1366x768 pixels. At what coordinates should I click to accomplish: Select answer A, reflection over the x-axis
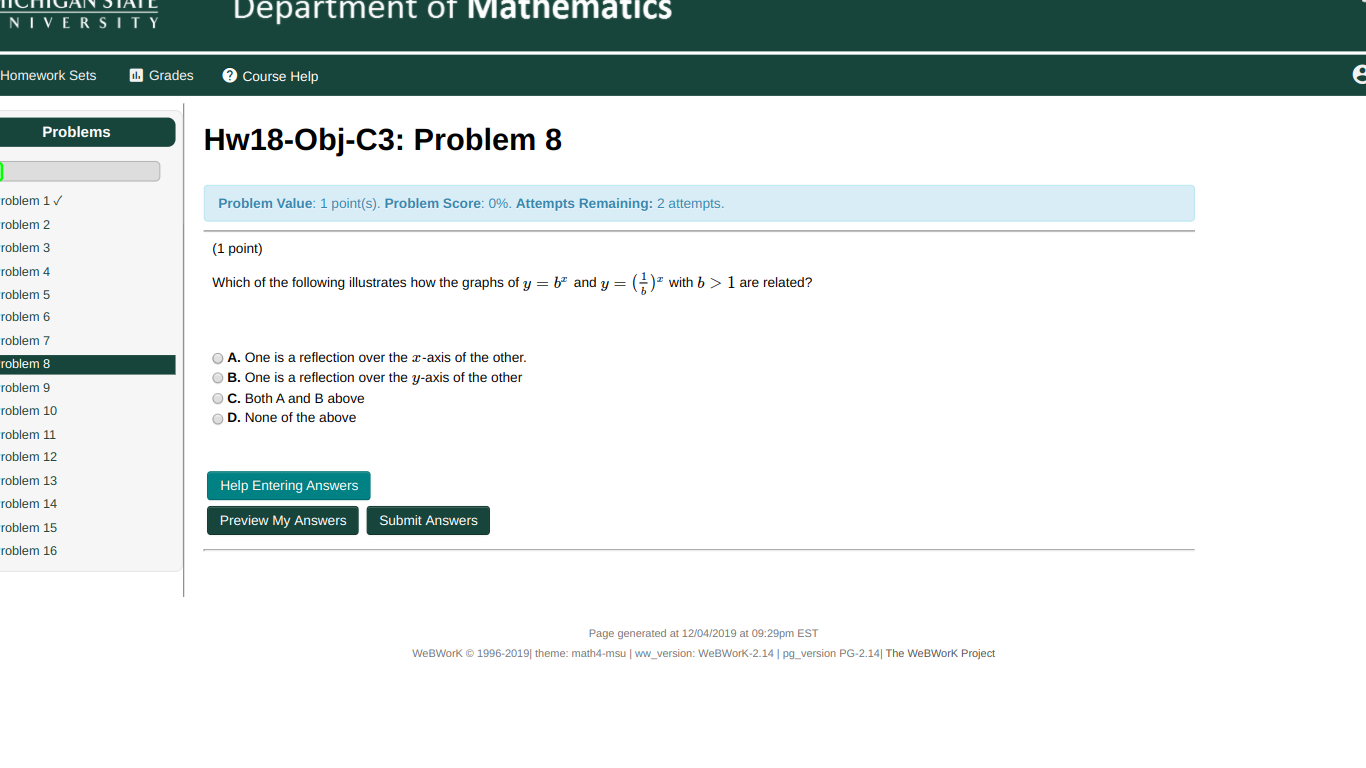point(217,358)
